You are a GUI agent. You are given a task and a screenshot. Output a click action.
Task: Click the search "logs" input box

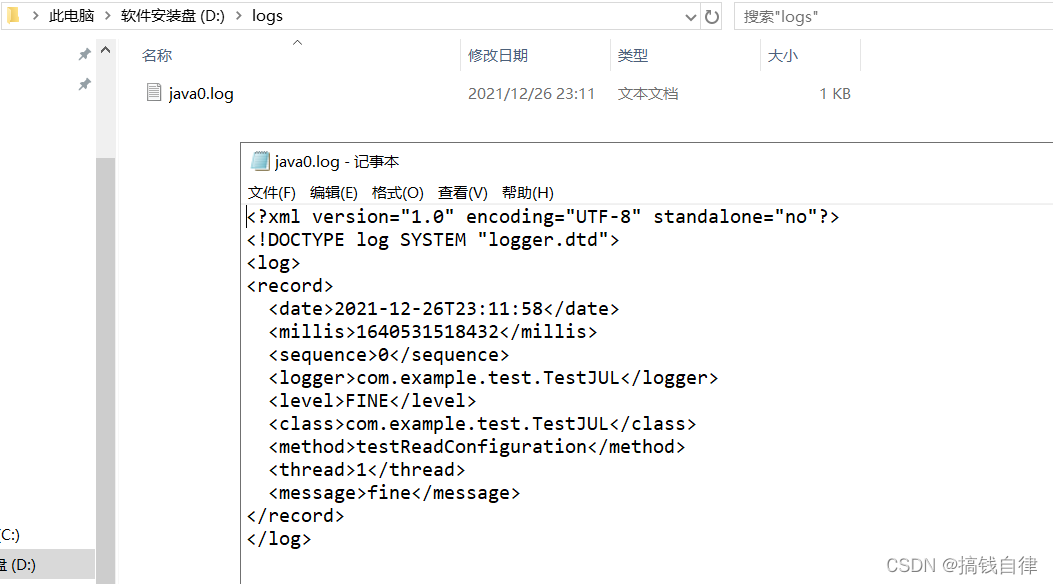[893, 17]
